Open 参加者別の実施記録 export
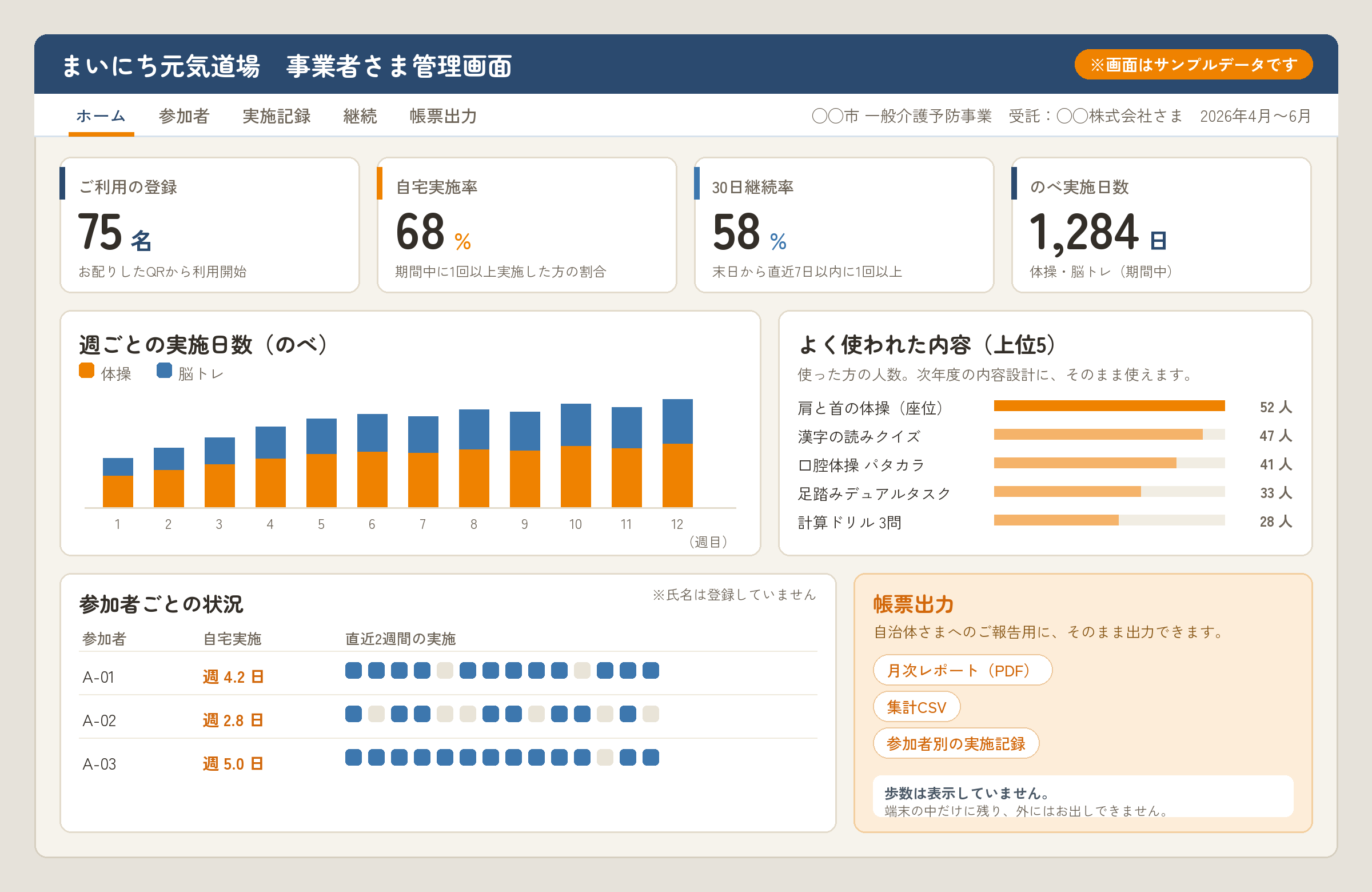 [x=956, y=743]
